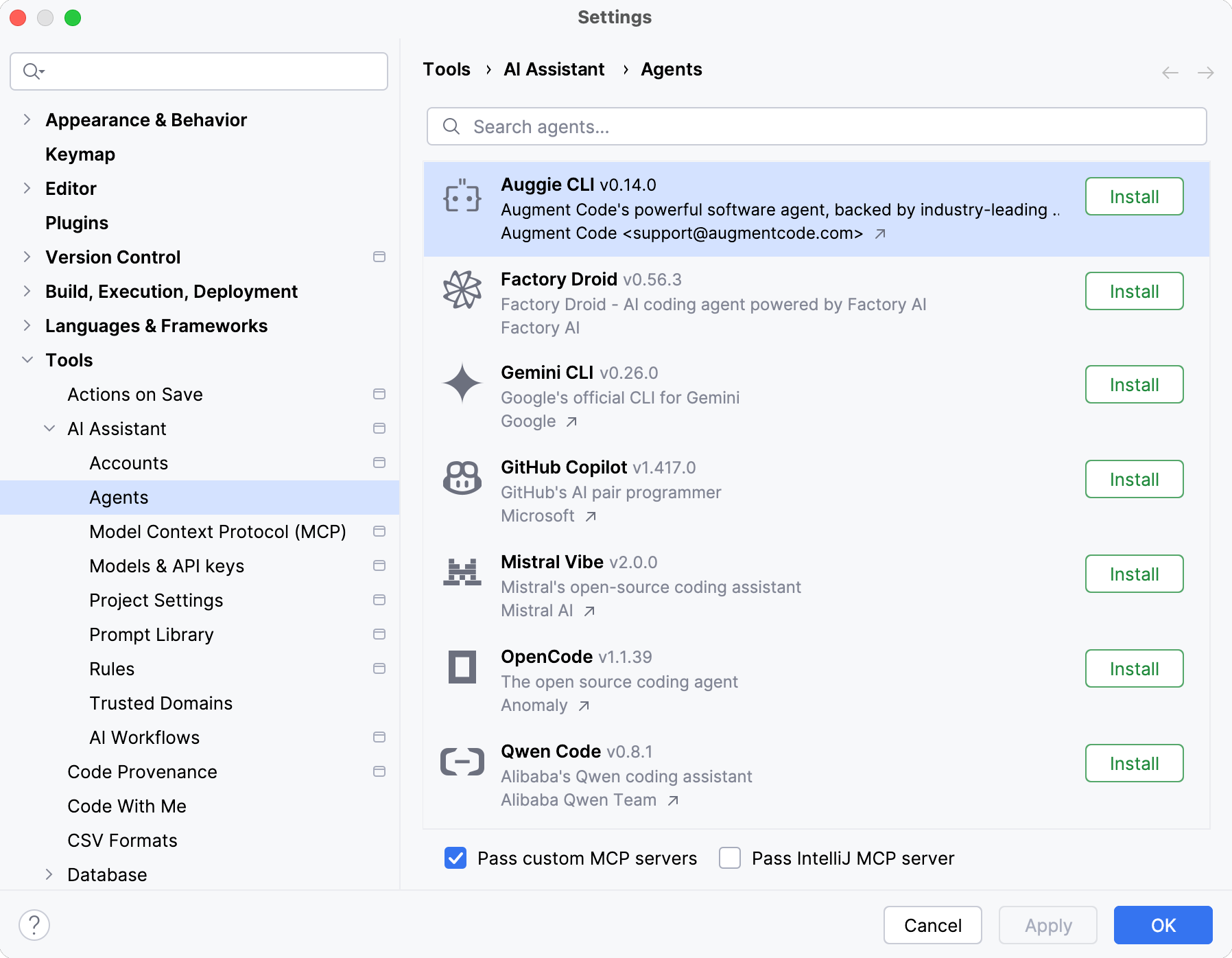Open the Help question mark icon
1232x958 pixels.
(x=34, y=924)
